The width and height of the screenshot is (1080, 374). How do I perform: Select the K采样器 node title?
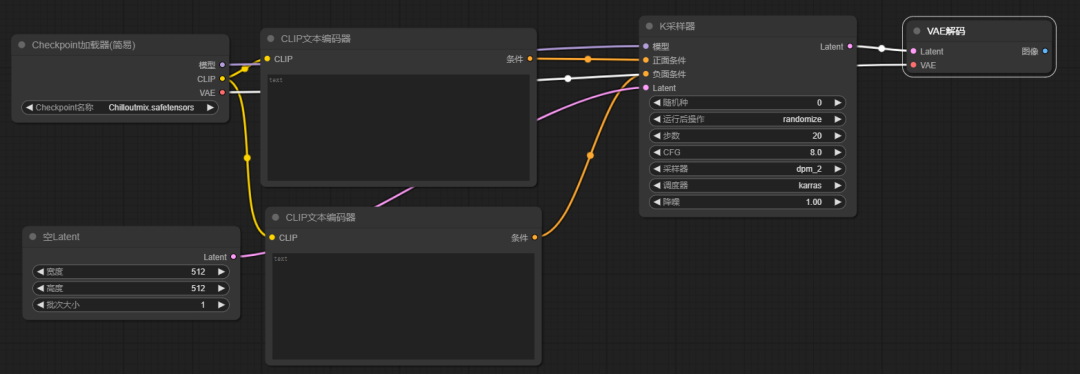pyautogui.click(x=676, y=26)
